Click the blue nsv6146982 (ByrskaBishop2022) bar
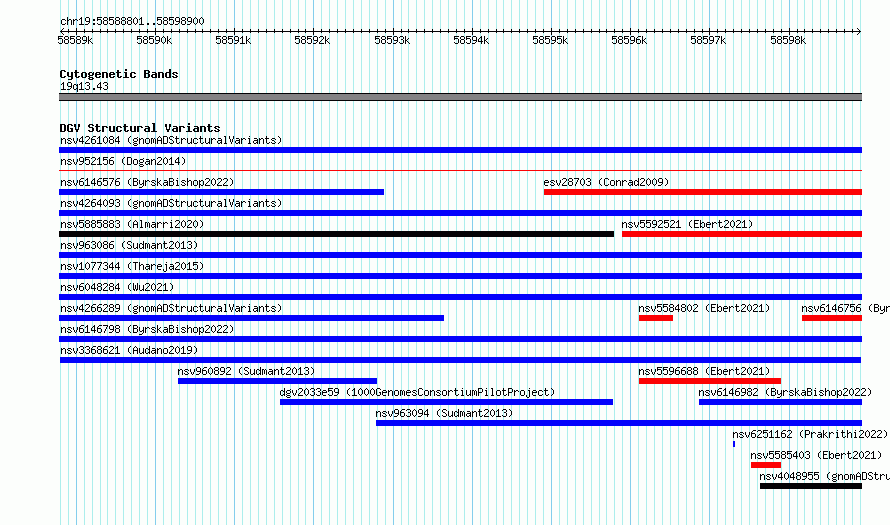The width and height of the screenshot is (890, 525). tap(780, 402)
